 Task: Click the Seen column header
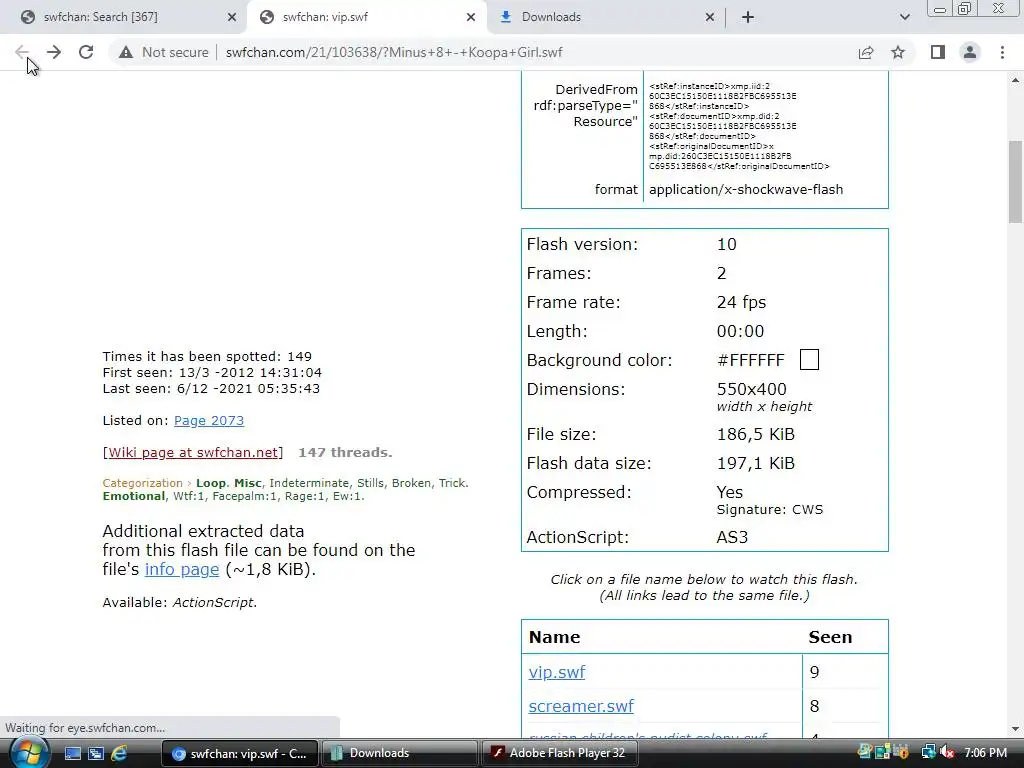pos(830,637)
